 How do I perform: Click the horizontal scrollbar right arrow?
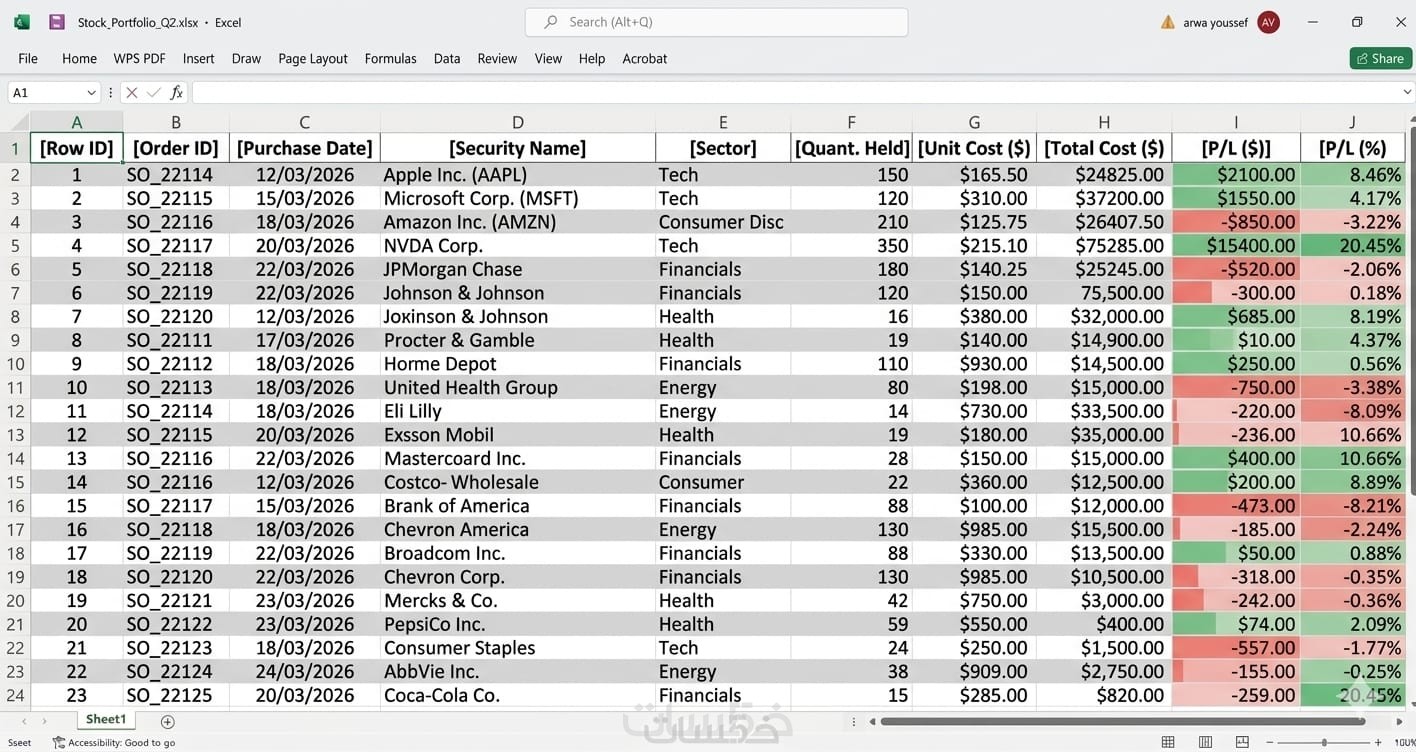coord(1398,721)
